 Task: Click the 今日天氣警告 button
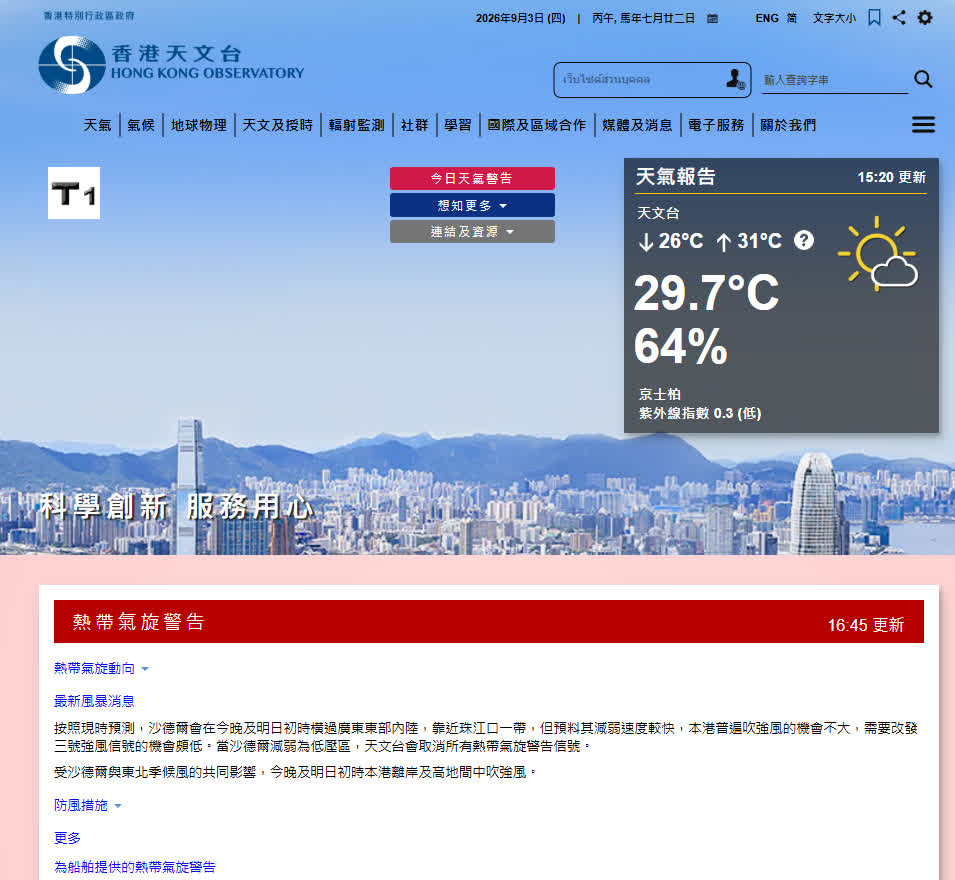tap(472, 178)
